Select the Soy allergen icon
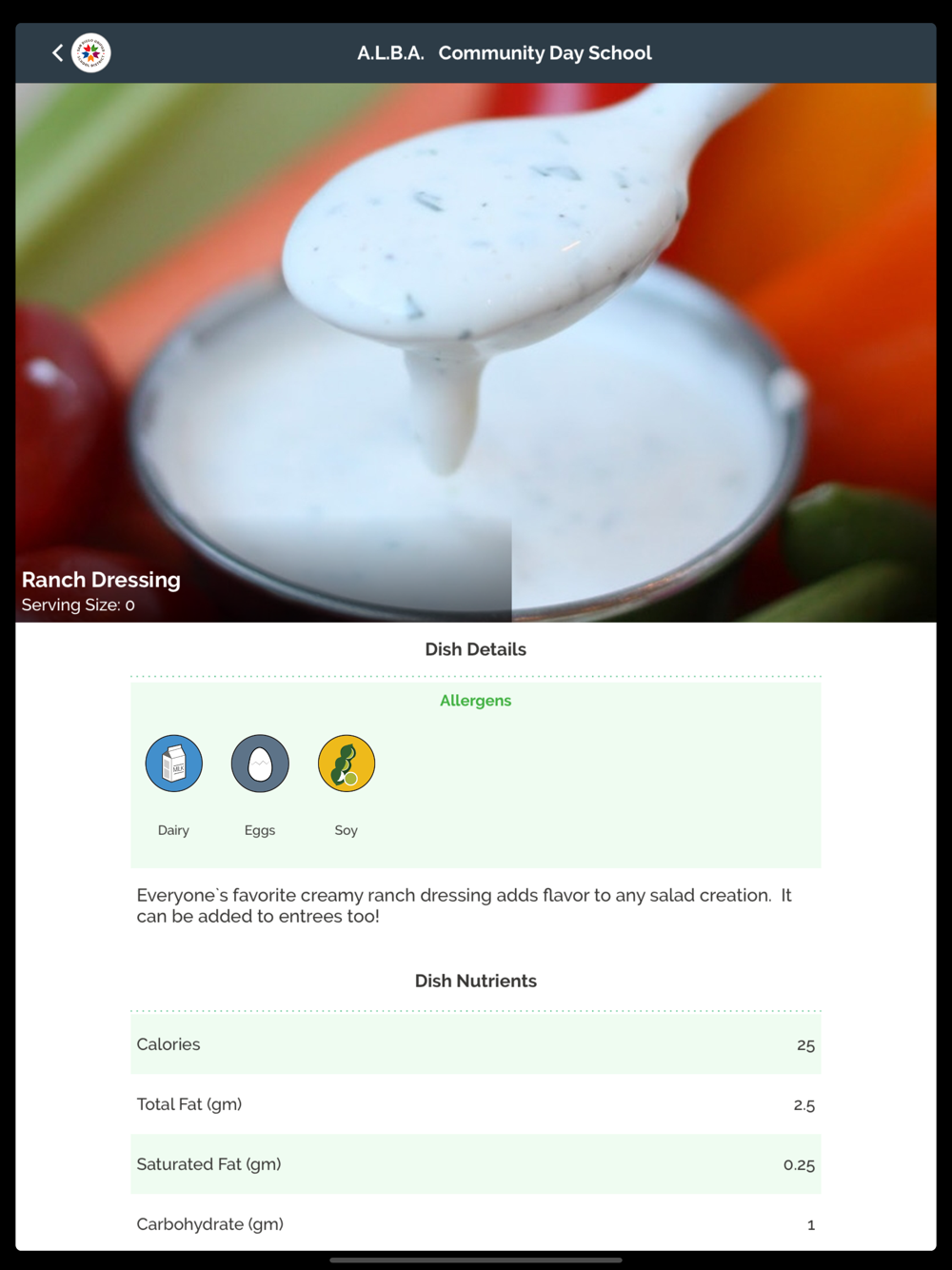 [x=347, y=764]
